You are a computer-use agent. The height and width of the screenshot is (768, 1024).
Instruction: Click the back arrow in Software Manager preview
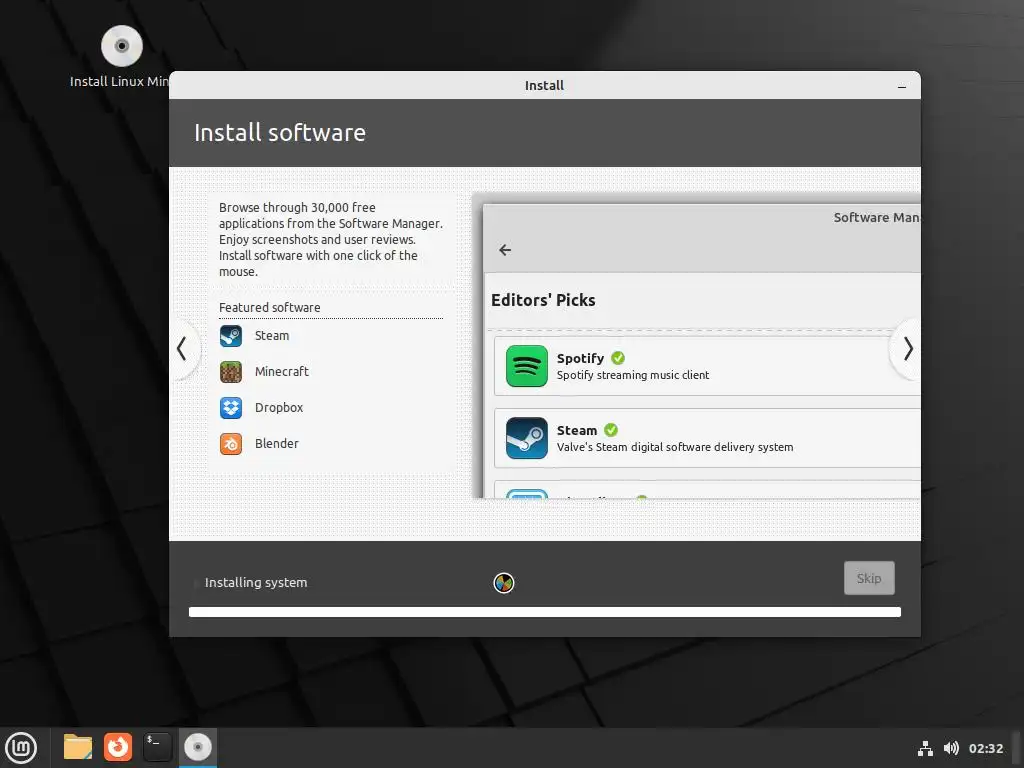tap(505, 250)
